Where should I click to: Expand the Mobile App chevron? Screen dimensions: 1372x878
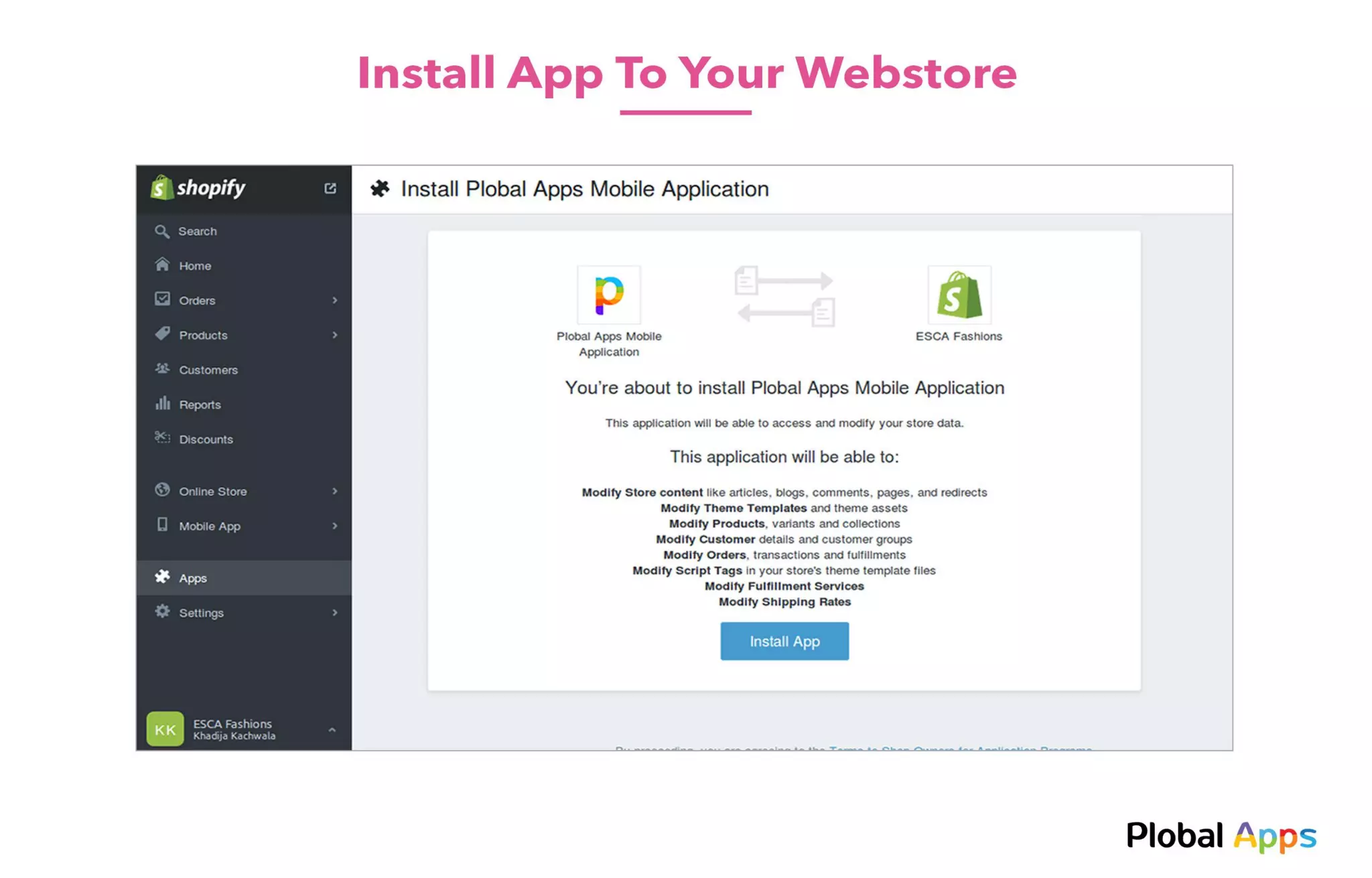(334, 526)
